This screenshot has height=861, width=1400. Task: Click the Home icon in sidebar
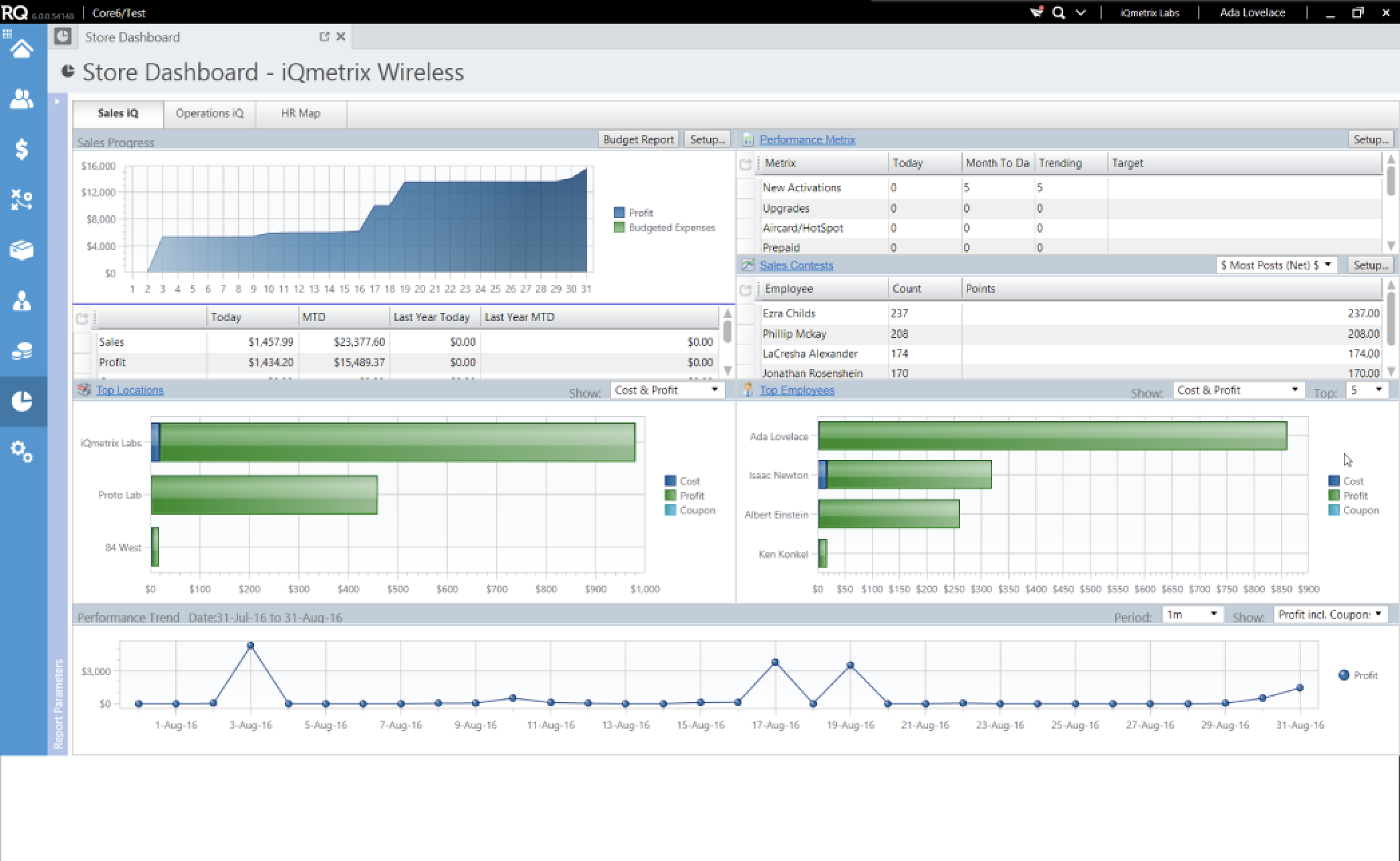click(22, 49)
